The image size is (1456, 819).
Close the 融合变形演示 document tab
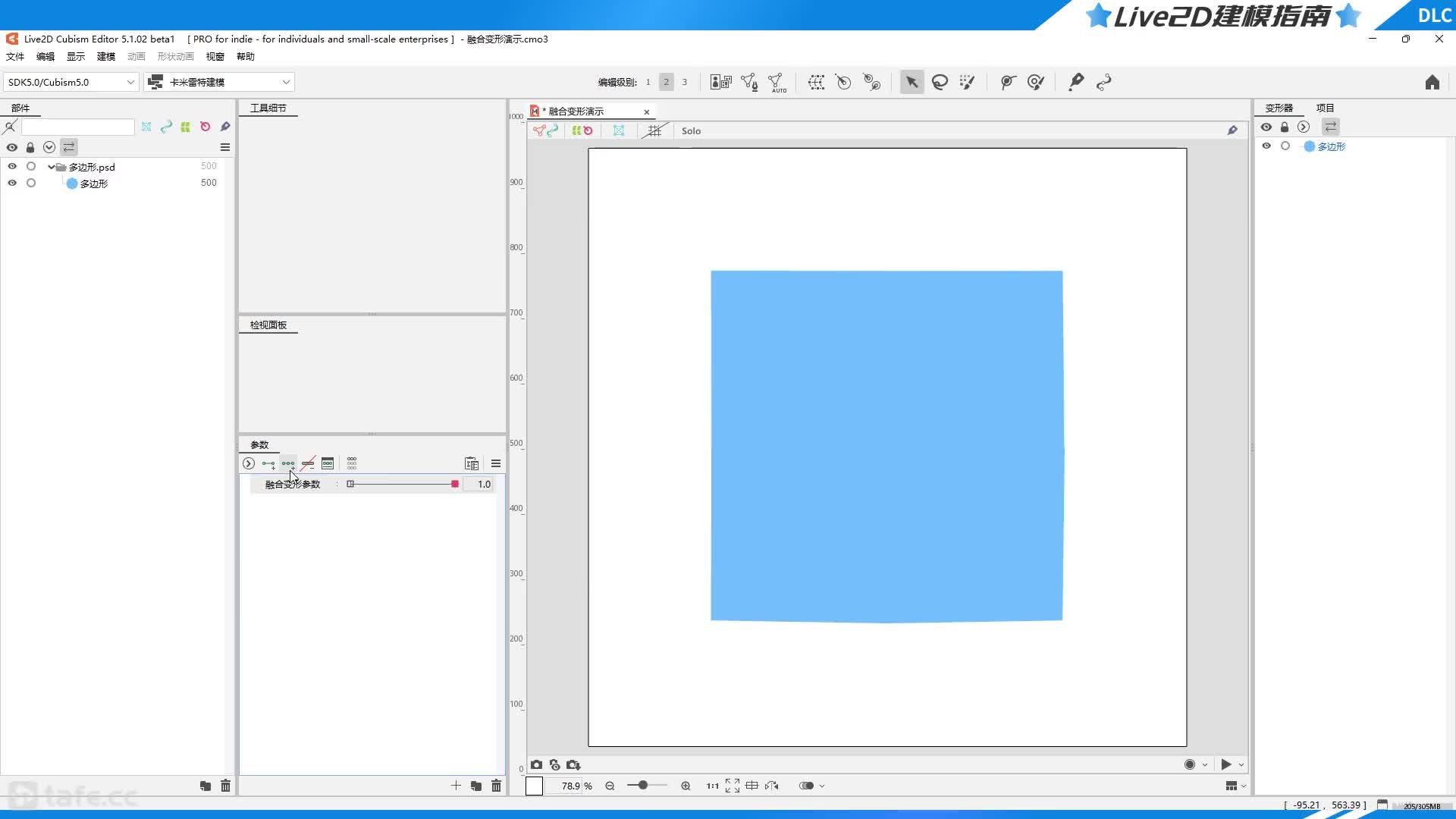pos(647,111)
